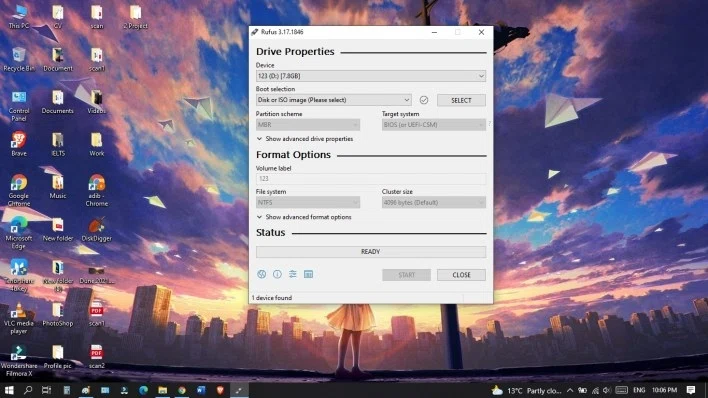Expand Show advanced format options
This screenshot has width=708, height=398.
click(304, 217)
